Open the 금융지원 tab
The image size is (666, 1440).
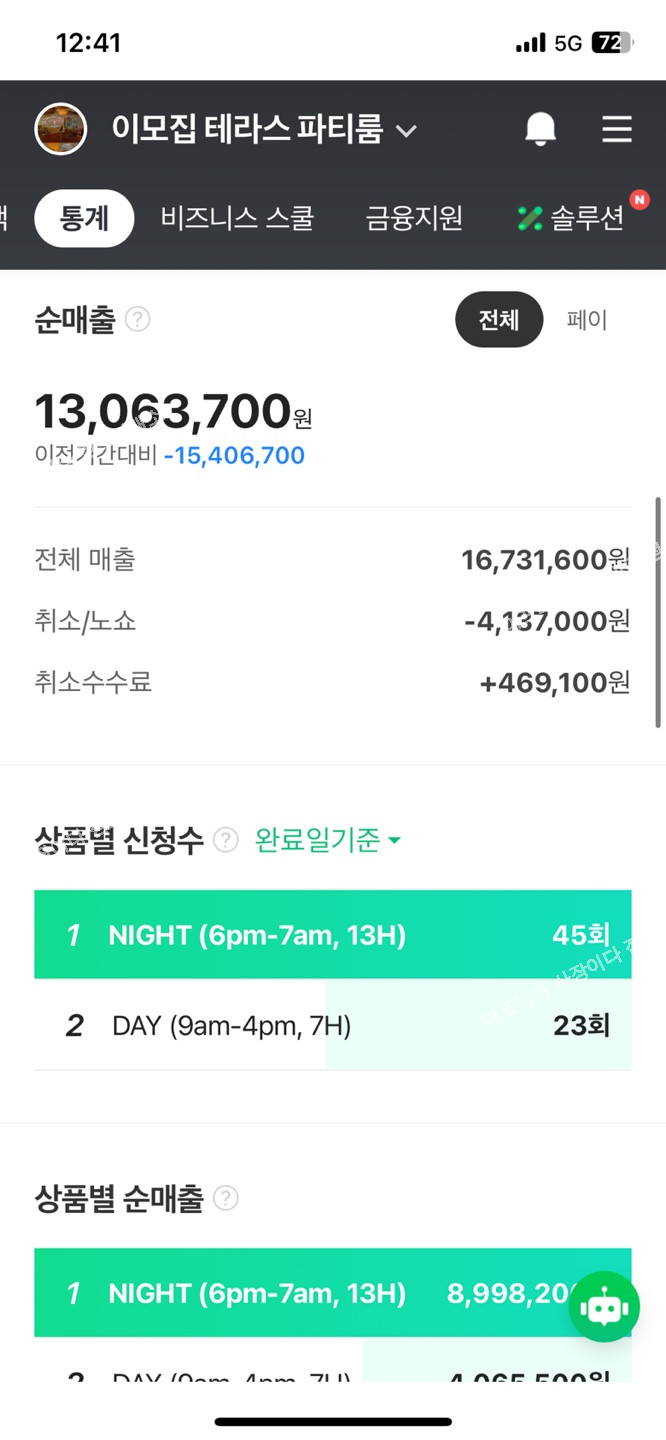414,218
